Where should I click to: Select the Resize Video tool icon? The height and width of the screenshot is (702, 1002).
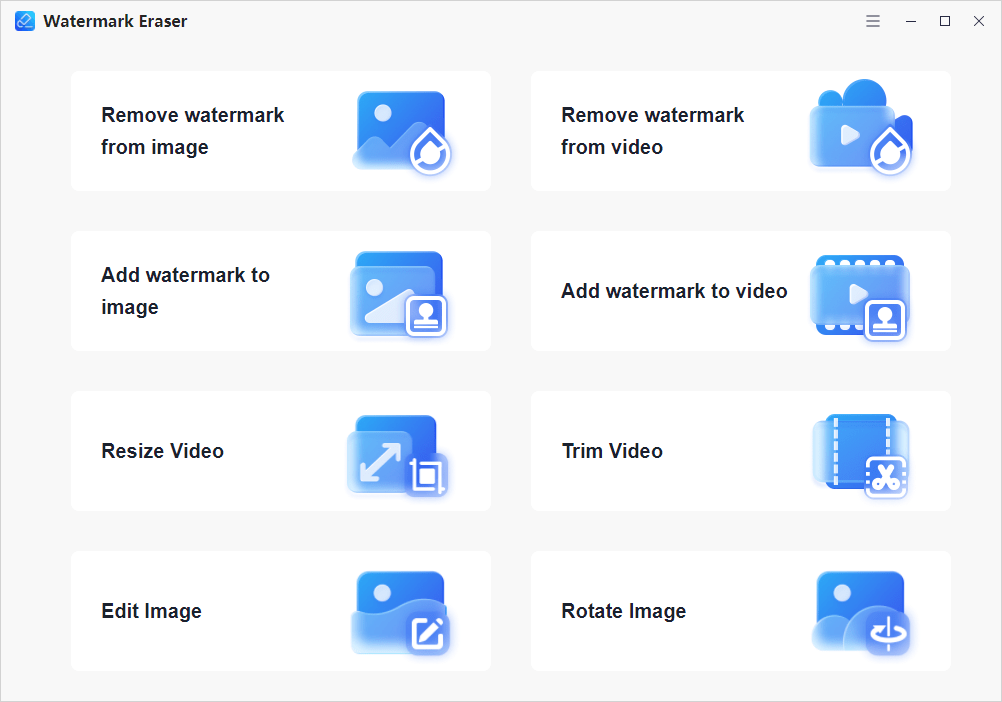pos(397,451)
